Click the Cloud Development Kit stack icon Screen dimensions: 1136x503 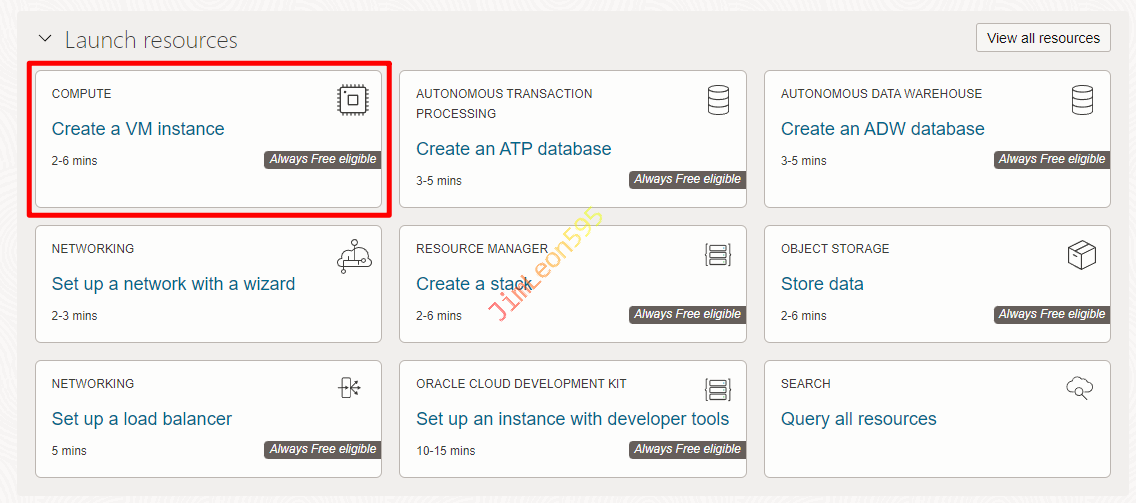717,390
